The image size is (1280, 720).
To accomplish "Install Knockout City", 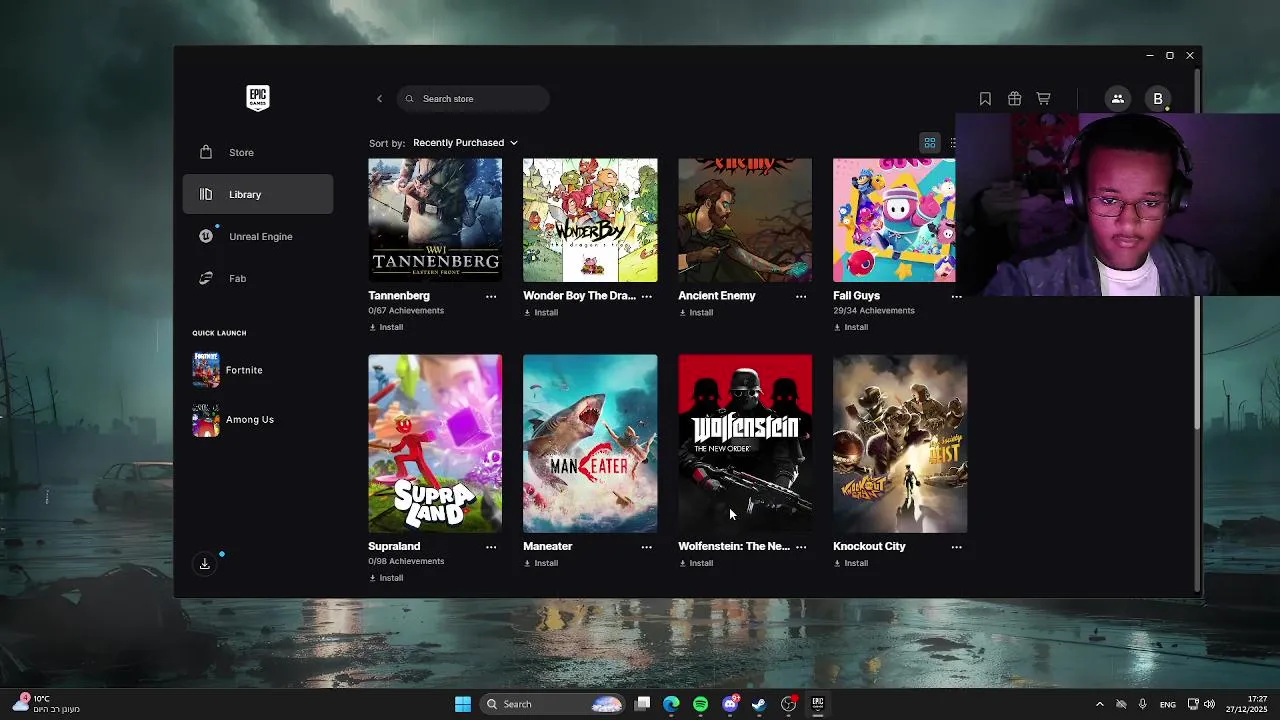I will coord(851,563).
